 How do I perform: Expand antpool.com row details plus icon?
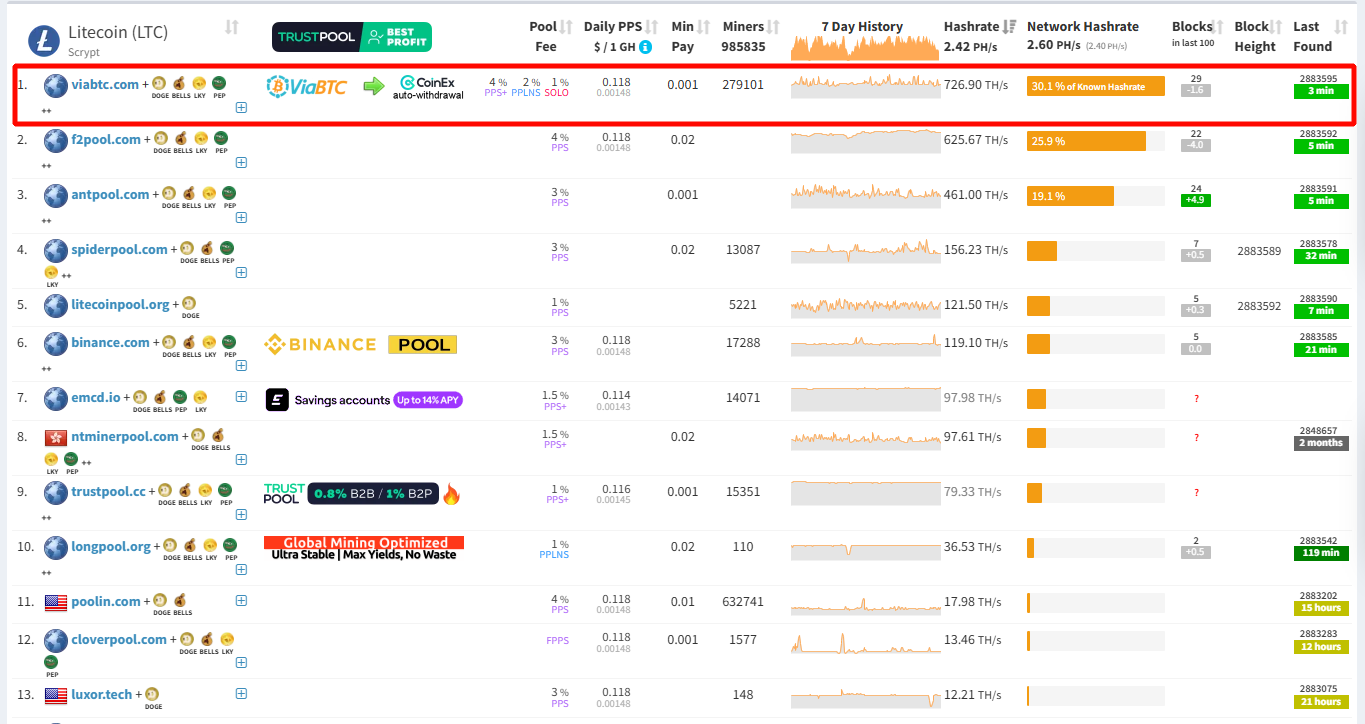[241, 217]
